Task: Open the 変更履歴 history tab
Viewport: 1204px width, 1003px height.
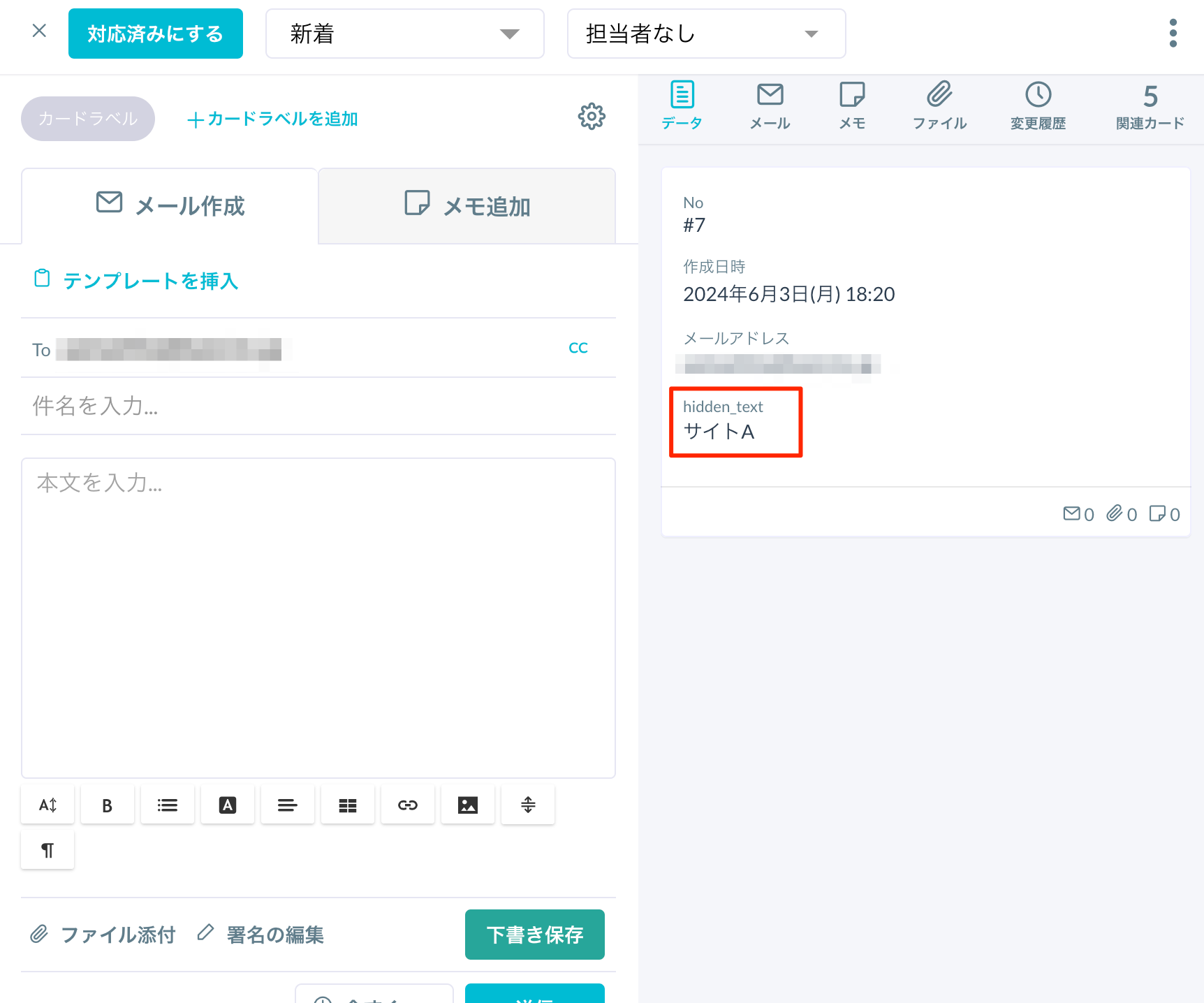Action: pyautogui.click(x=1038, y=106)
